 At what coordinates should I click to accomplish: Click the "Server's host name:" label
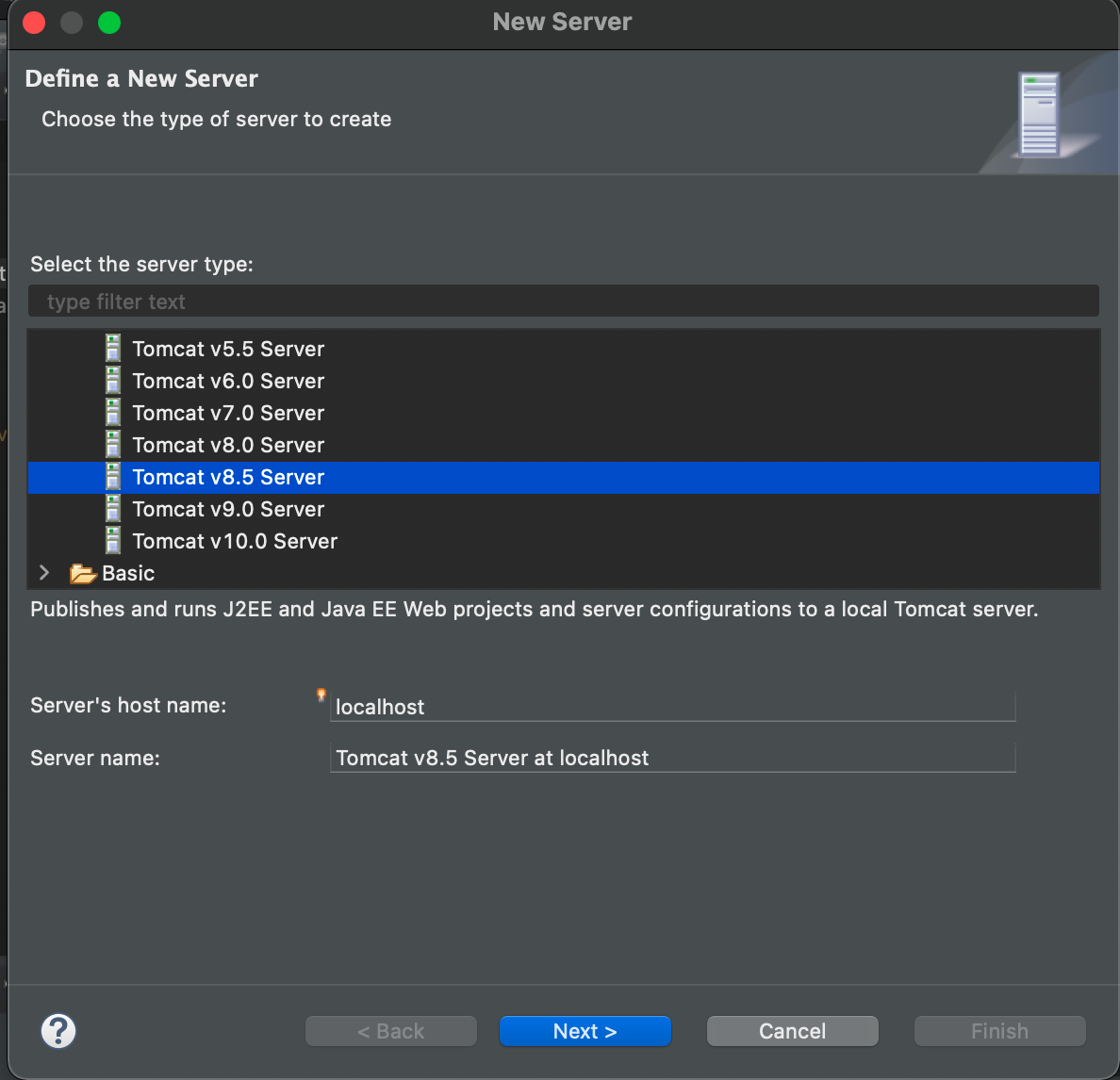128,705
